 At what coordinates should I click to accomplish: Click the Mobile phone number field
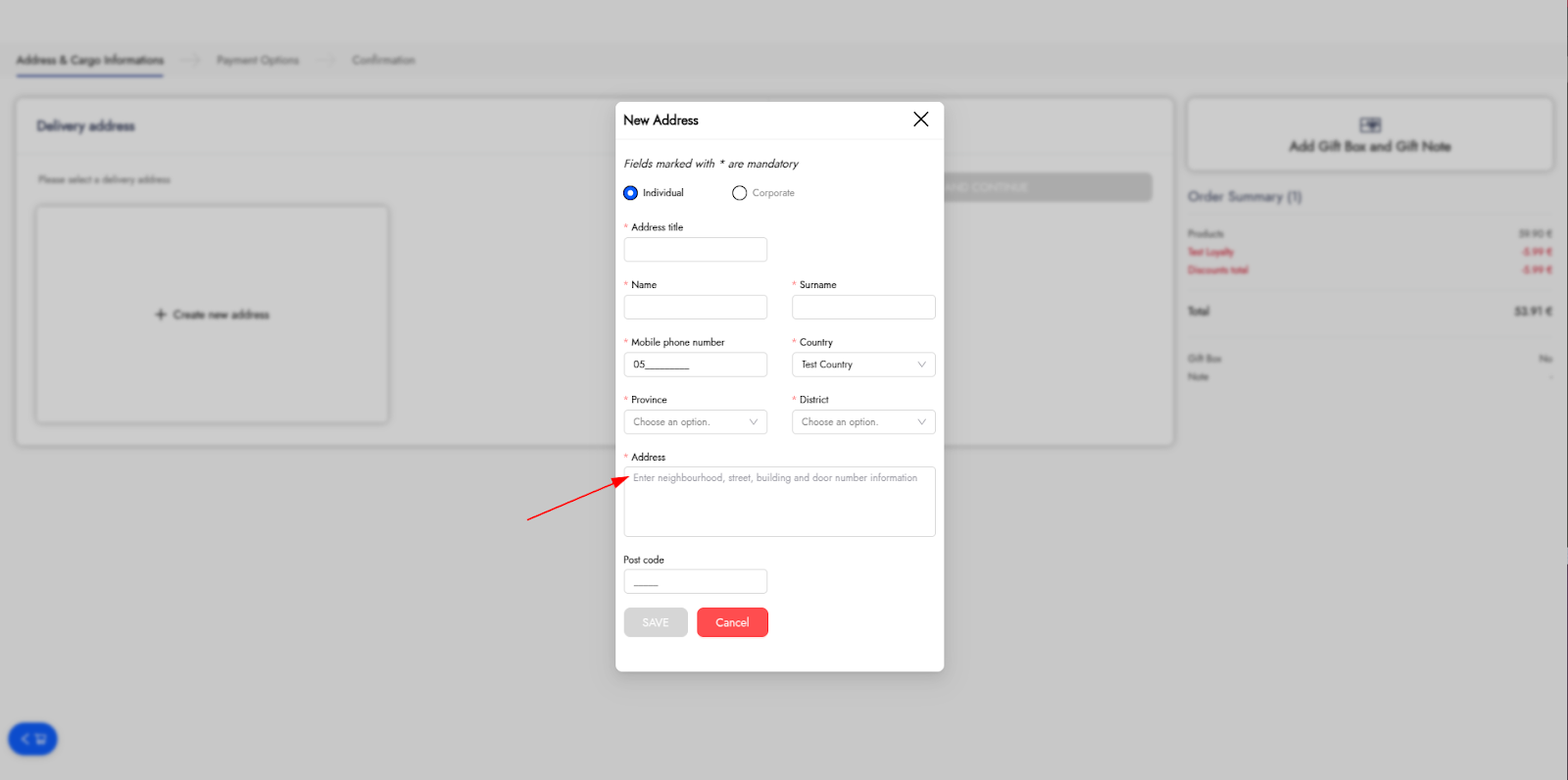tap(695, 365)
